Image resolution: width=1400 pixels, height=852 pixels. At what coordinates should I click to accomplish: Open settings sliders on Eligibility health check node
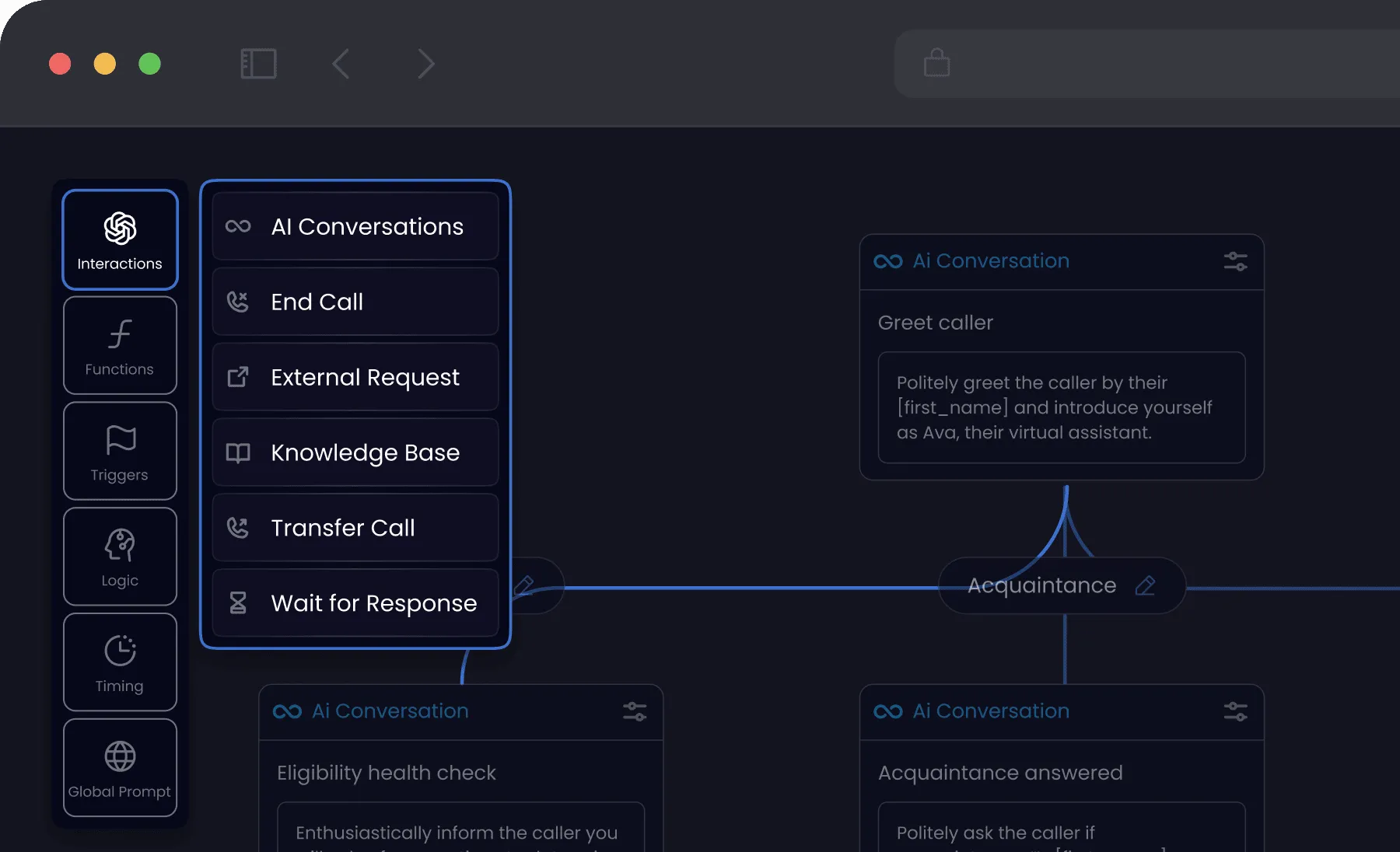(635, 711)
